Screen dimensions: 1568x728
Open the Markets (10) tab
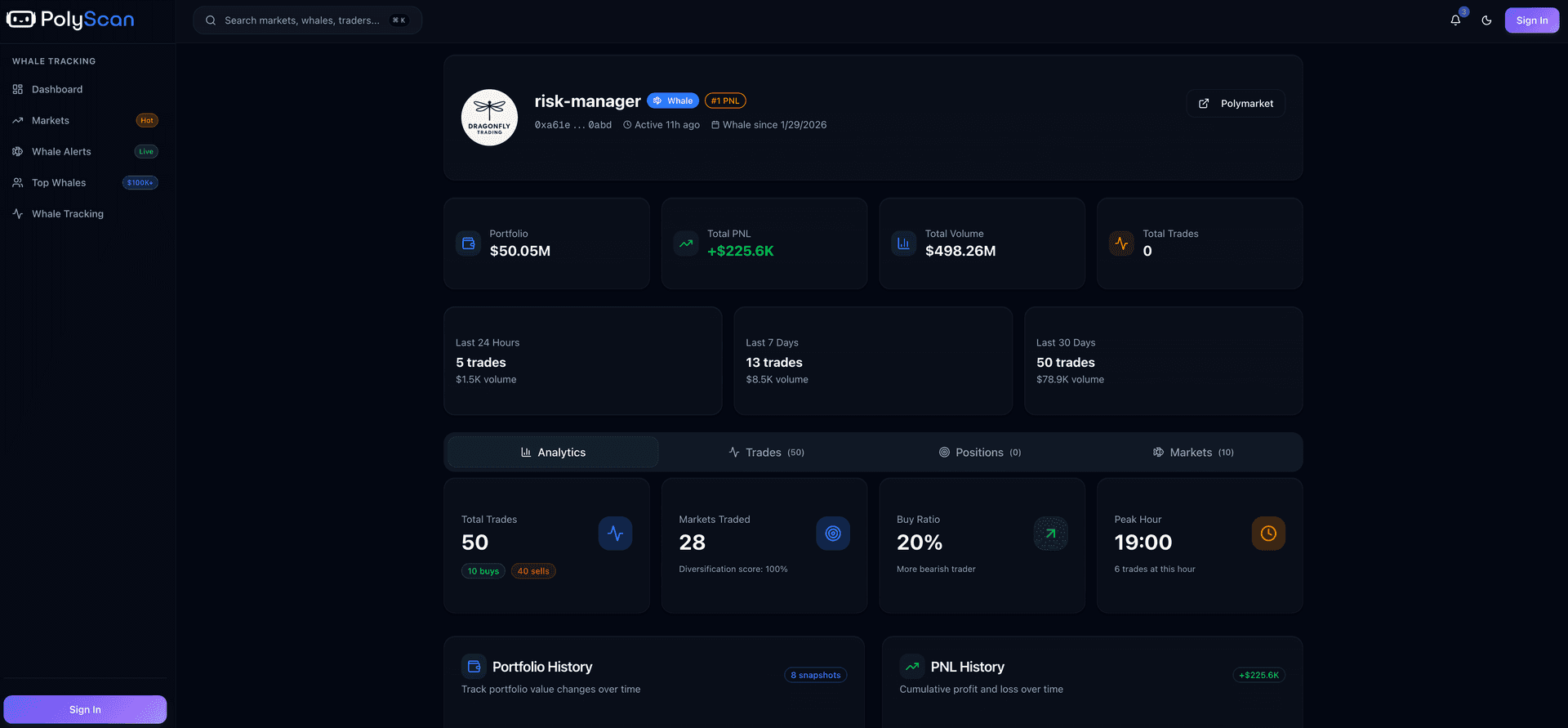coord(1193,453)
